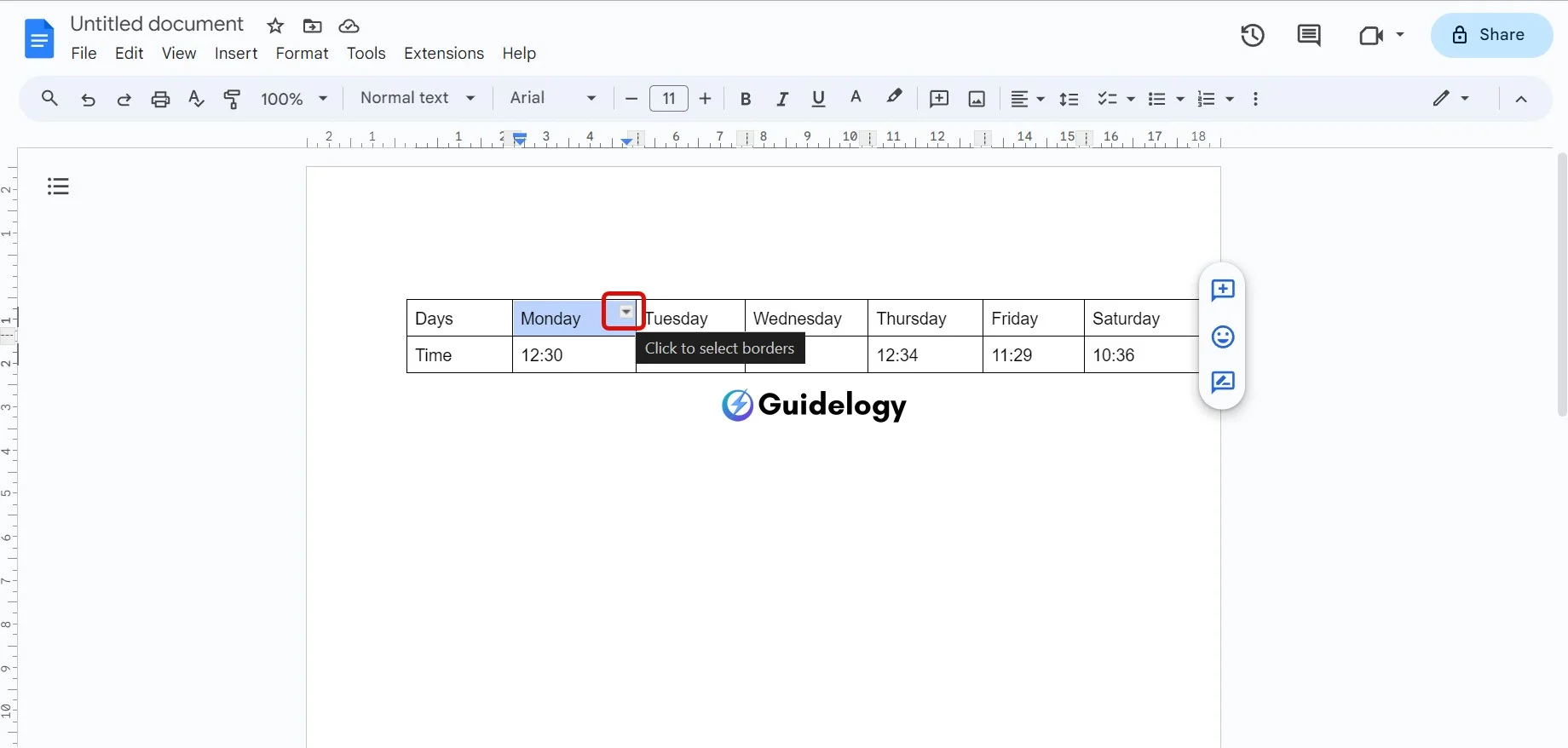Open the comments history icon

coord(1309,35)
